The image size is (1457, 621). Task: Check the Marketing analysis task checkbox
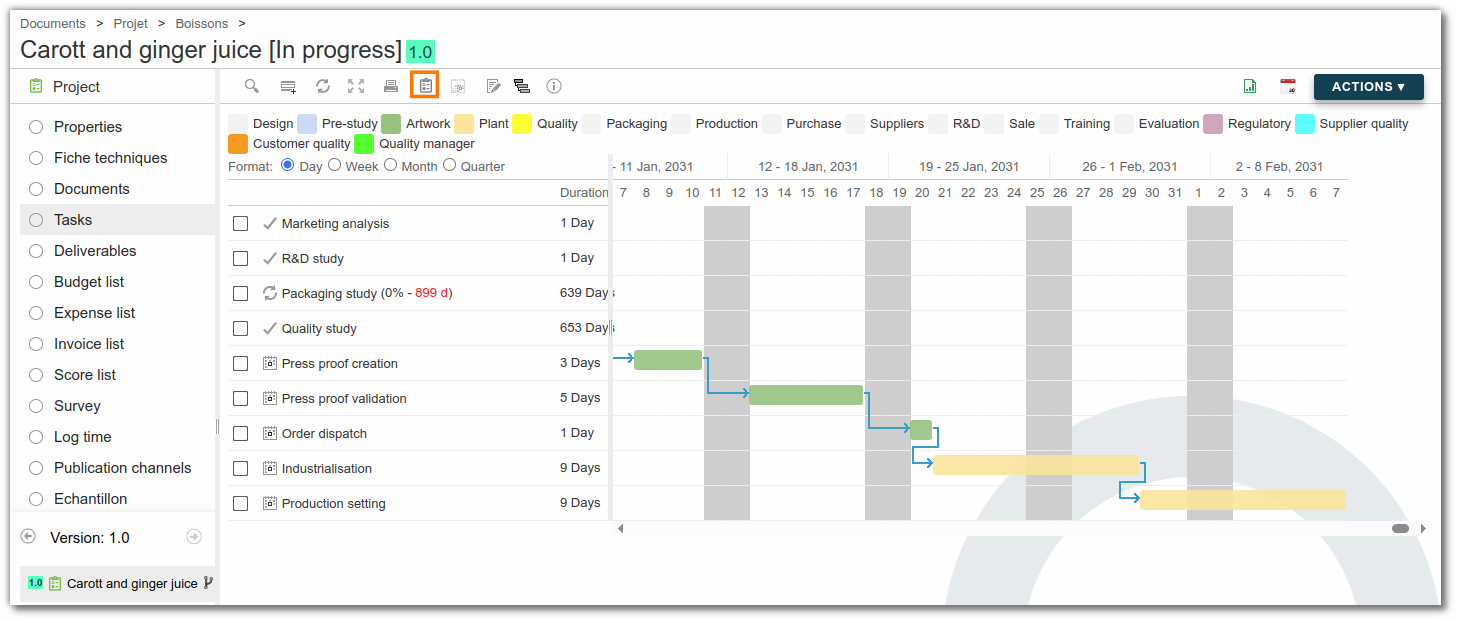click(240, 223)
